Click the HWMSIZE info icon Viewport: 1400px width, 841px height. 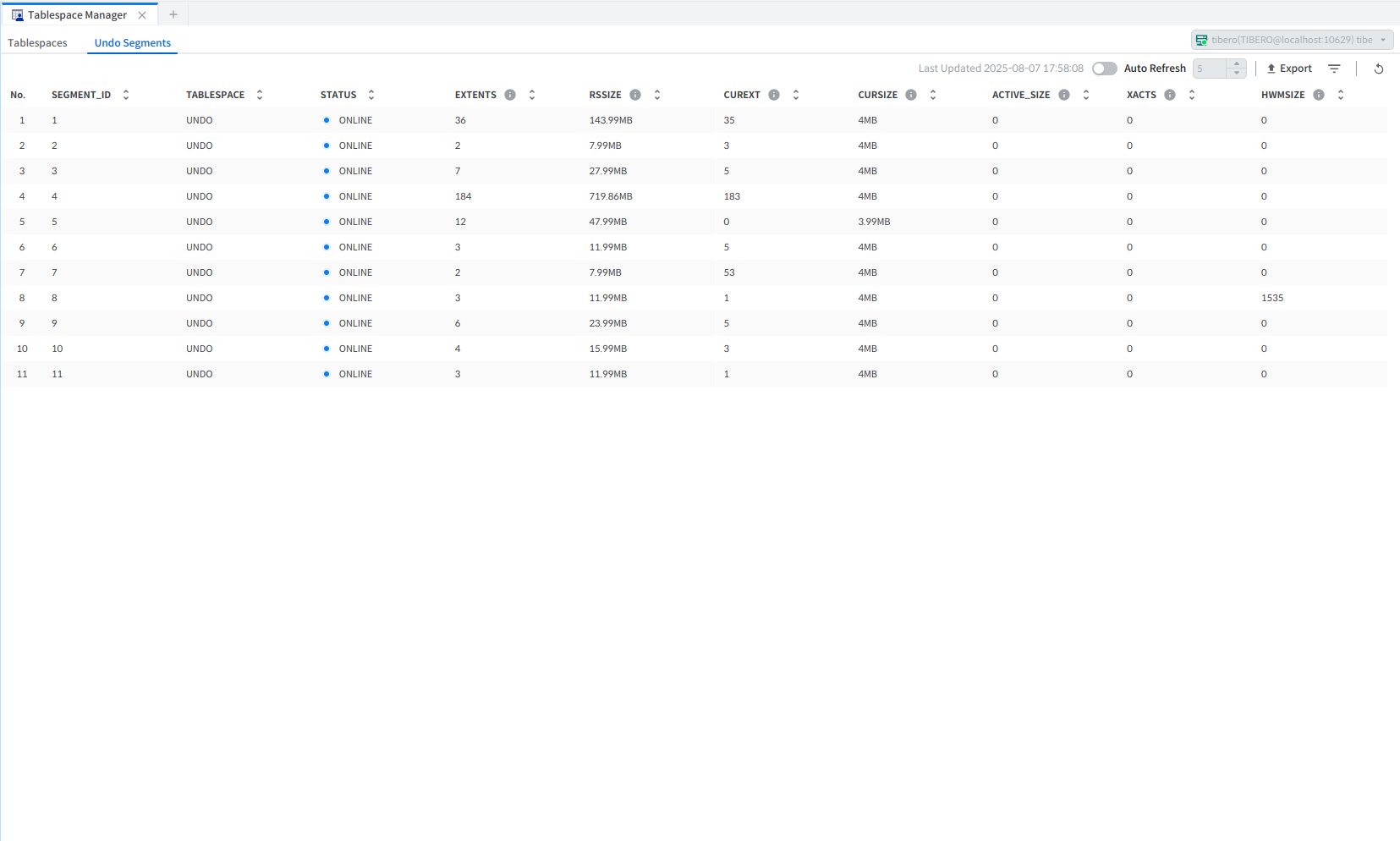tap(1319, 95)
